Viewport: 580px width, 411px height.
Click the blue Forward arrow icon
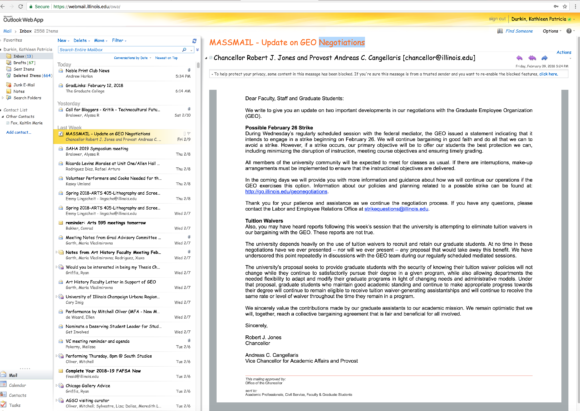(x=544, y=58)
